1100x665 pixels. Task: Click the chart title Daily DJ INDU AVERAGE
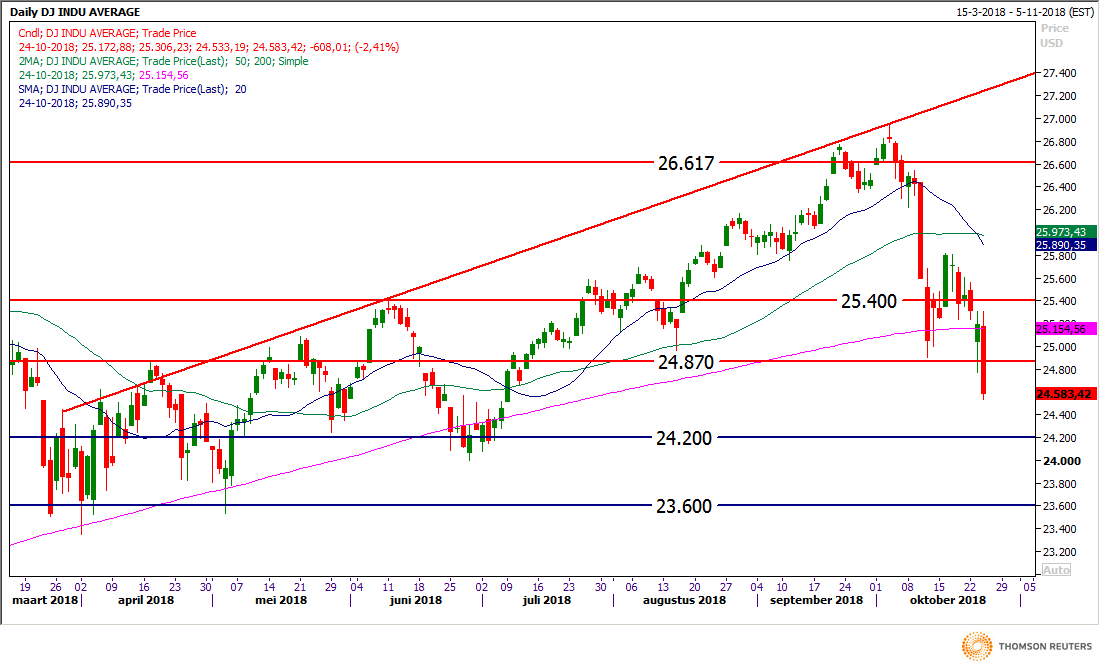76,12
